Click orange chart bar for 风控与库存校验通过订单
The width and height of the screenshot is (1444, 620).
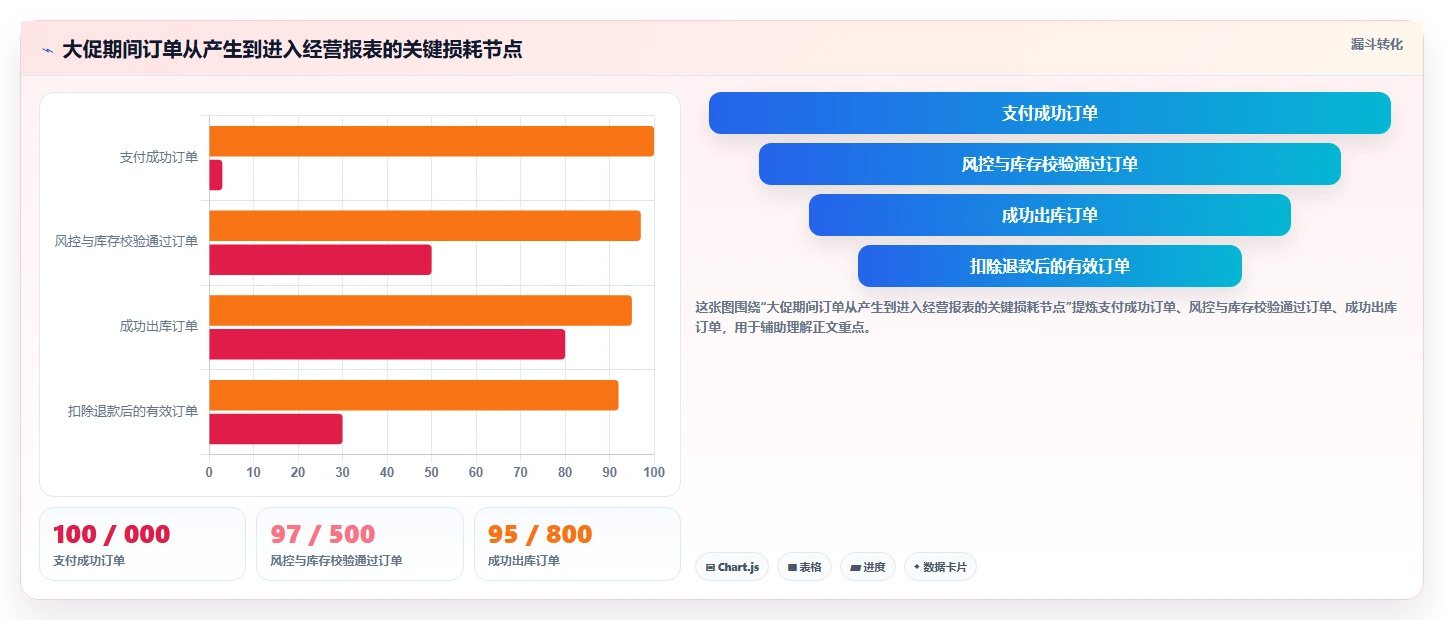click(425, 226)
